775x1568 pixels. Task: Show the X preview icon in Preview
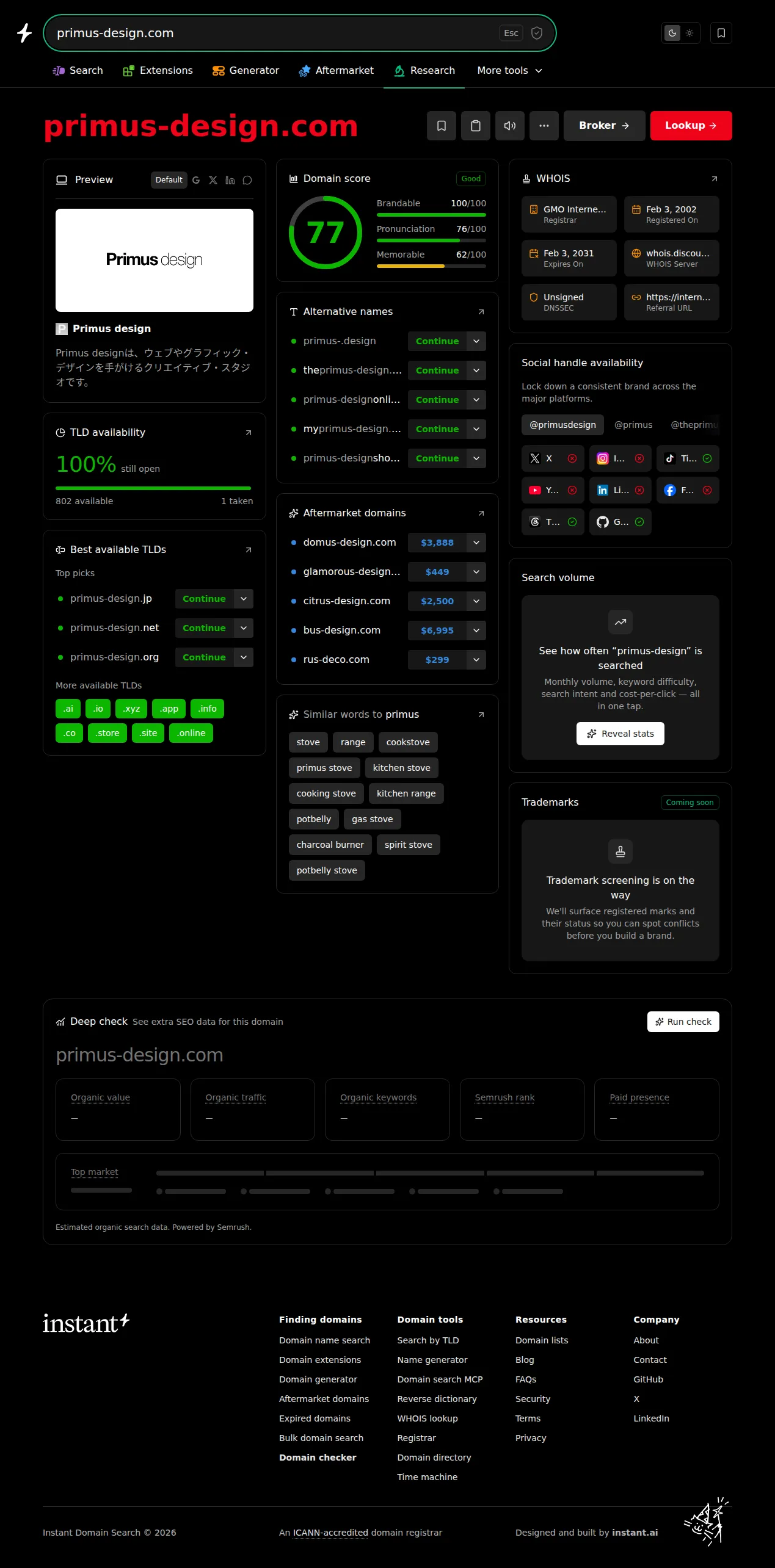click(213, 180)
